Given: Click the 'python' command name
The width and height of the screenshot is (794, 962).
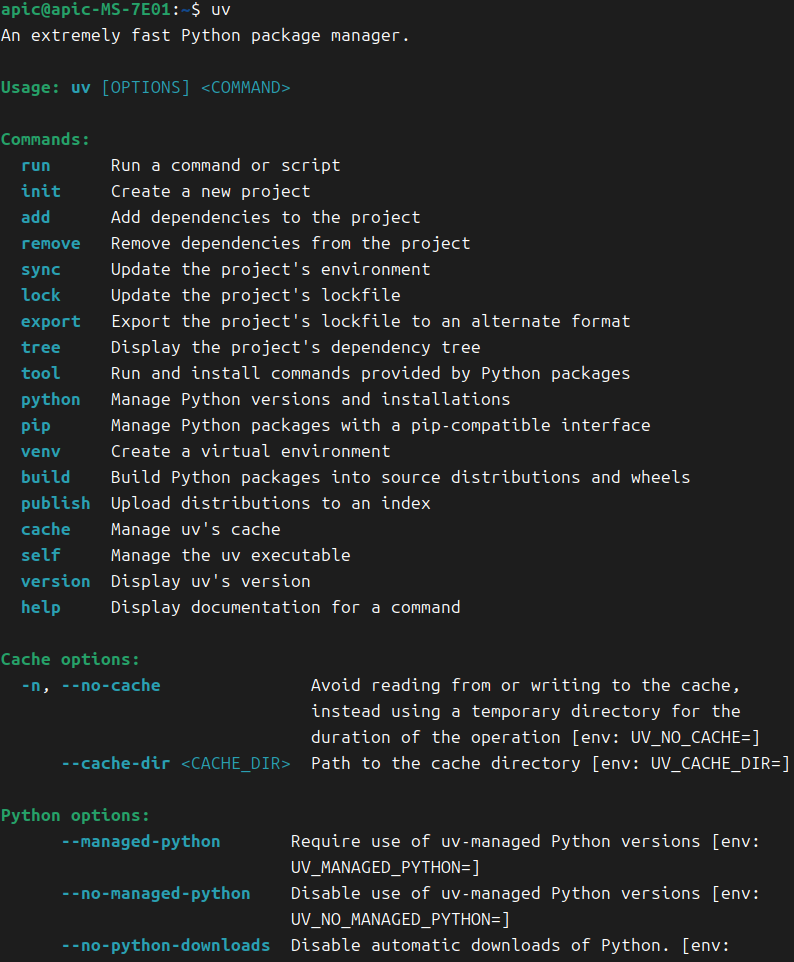Looking at the screenshot, I should pos(51,399).
